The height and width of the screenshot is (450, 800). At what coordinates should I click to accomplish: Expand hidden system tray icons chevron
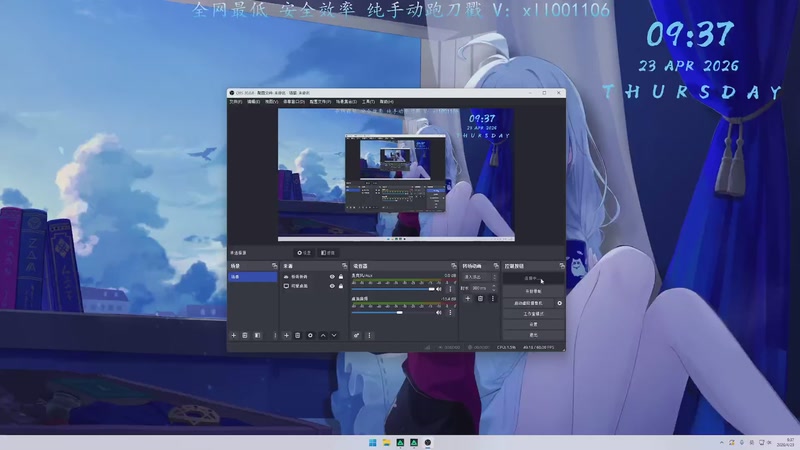[721, 442]
